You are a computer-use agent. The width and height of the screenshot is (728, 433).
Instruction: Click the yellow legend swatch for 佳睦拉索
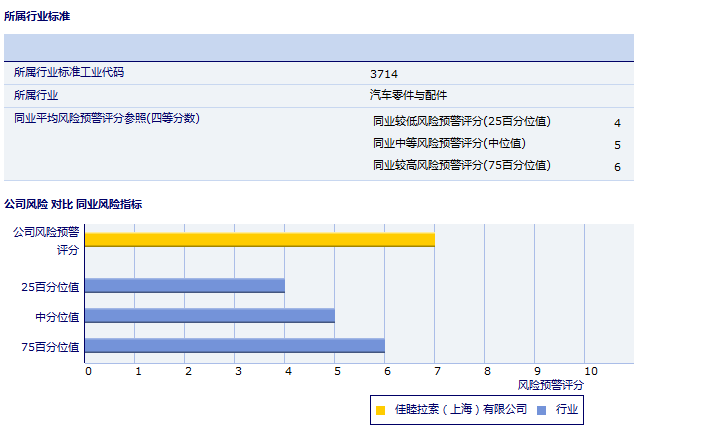[380, 410]
